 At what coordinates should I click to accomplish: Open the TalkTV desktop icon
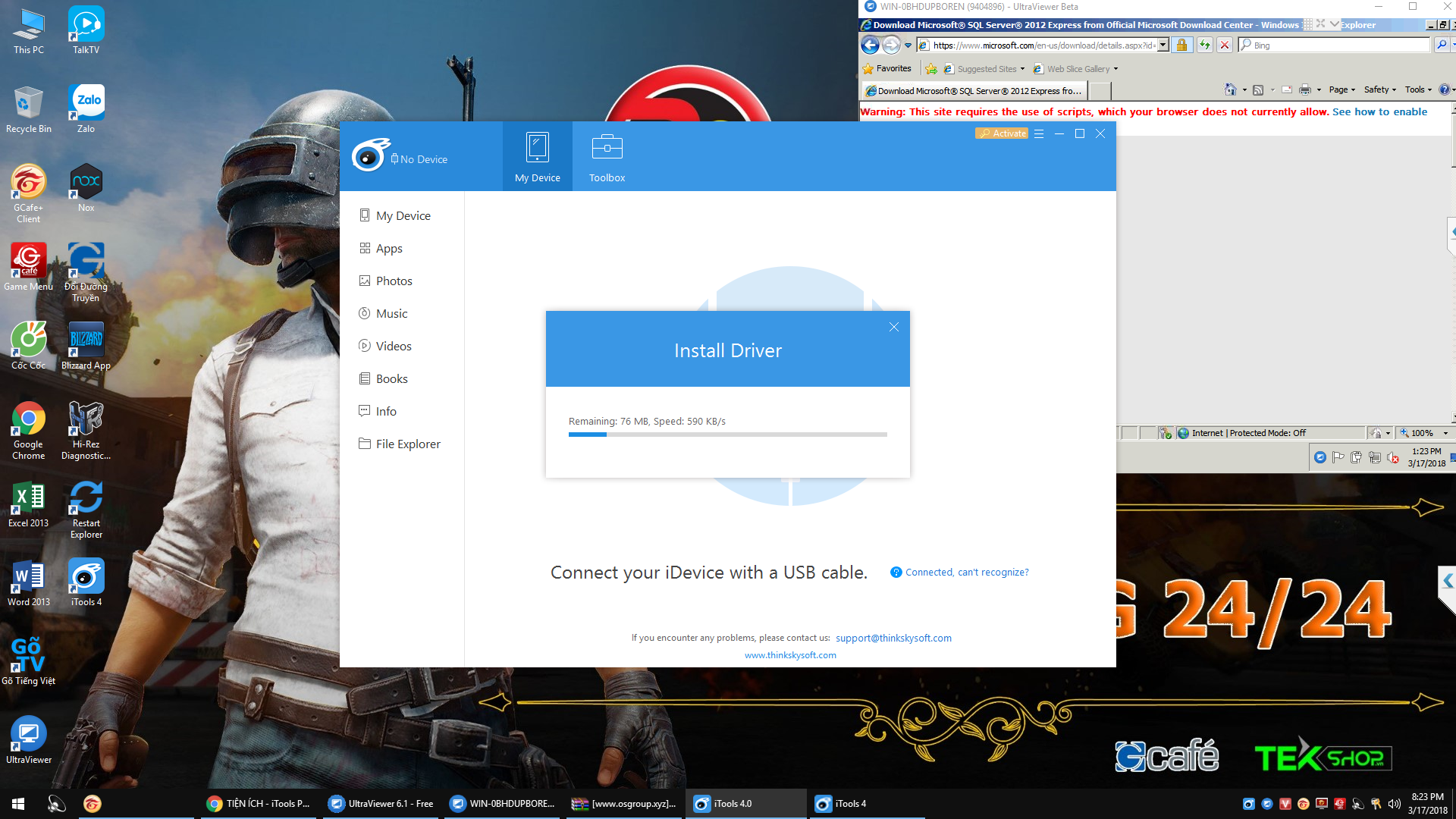click(x=86, y=30)
